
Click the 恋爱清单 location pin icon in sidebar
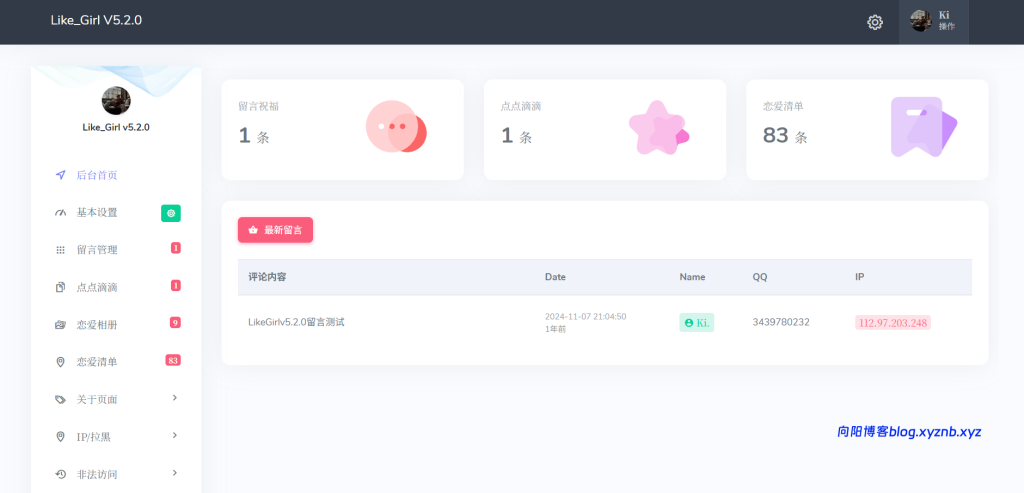61,362
